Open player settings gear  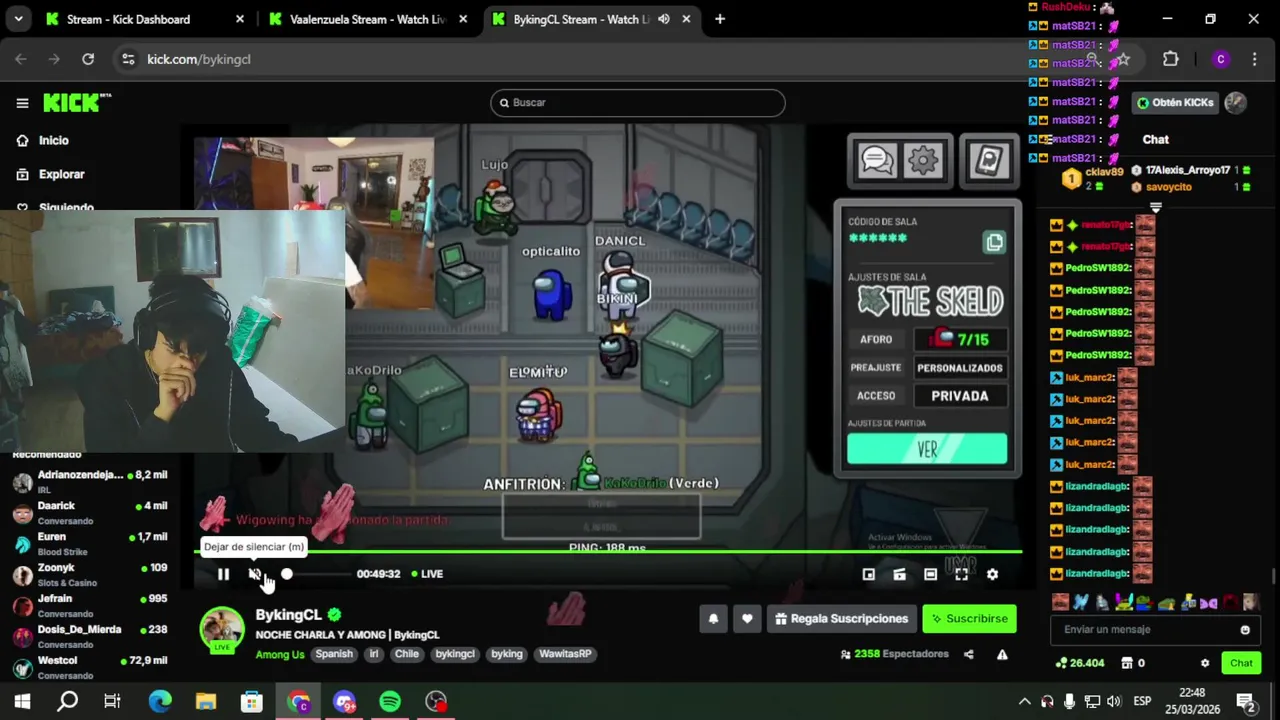[992, 574]
